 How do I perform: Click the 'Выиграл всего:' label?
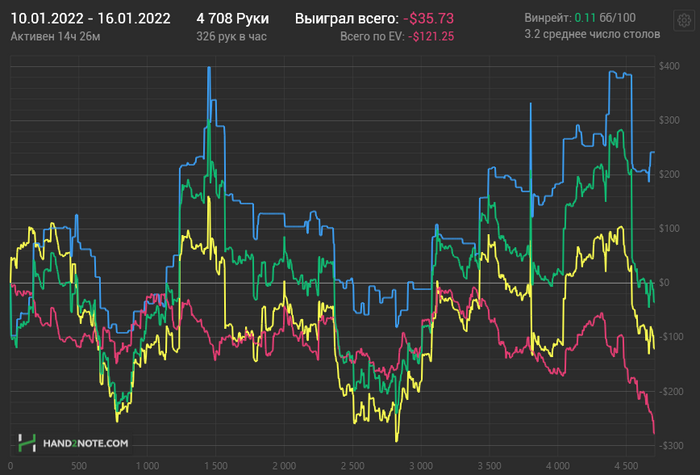coord(346,19)
